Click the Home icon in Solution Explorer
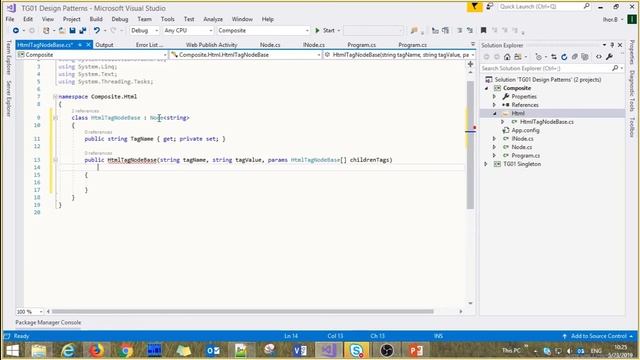Image resolution: width=640 pixels, height=360 pixels. tap(507, 57)
